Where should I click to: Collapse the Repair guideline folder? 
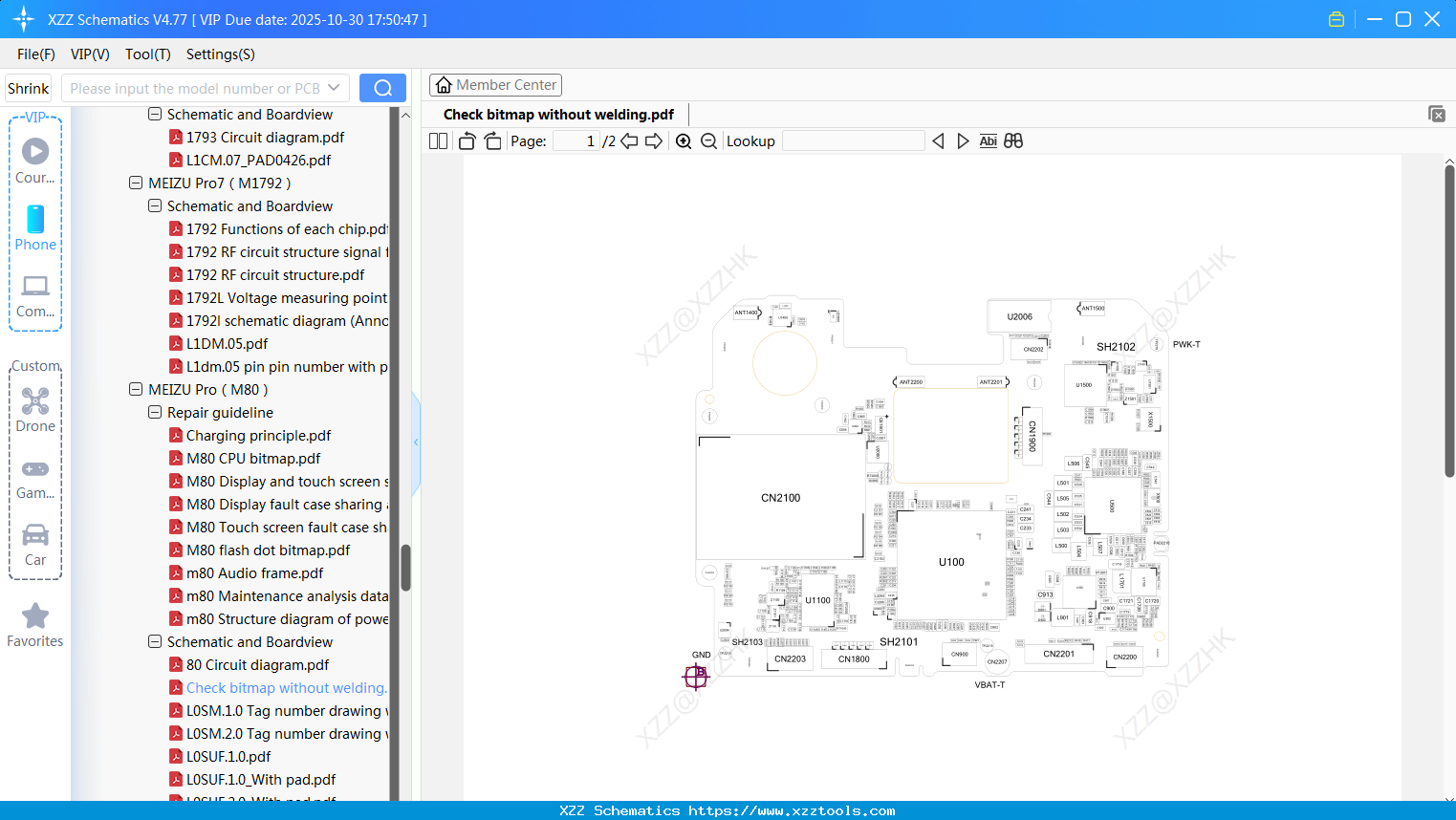click(x=155, y=412)
